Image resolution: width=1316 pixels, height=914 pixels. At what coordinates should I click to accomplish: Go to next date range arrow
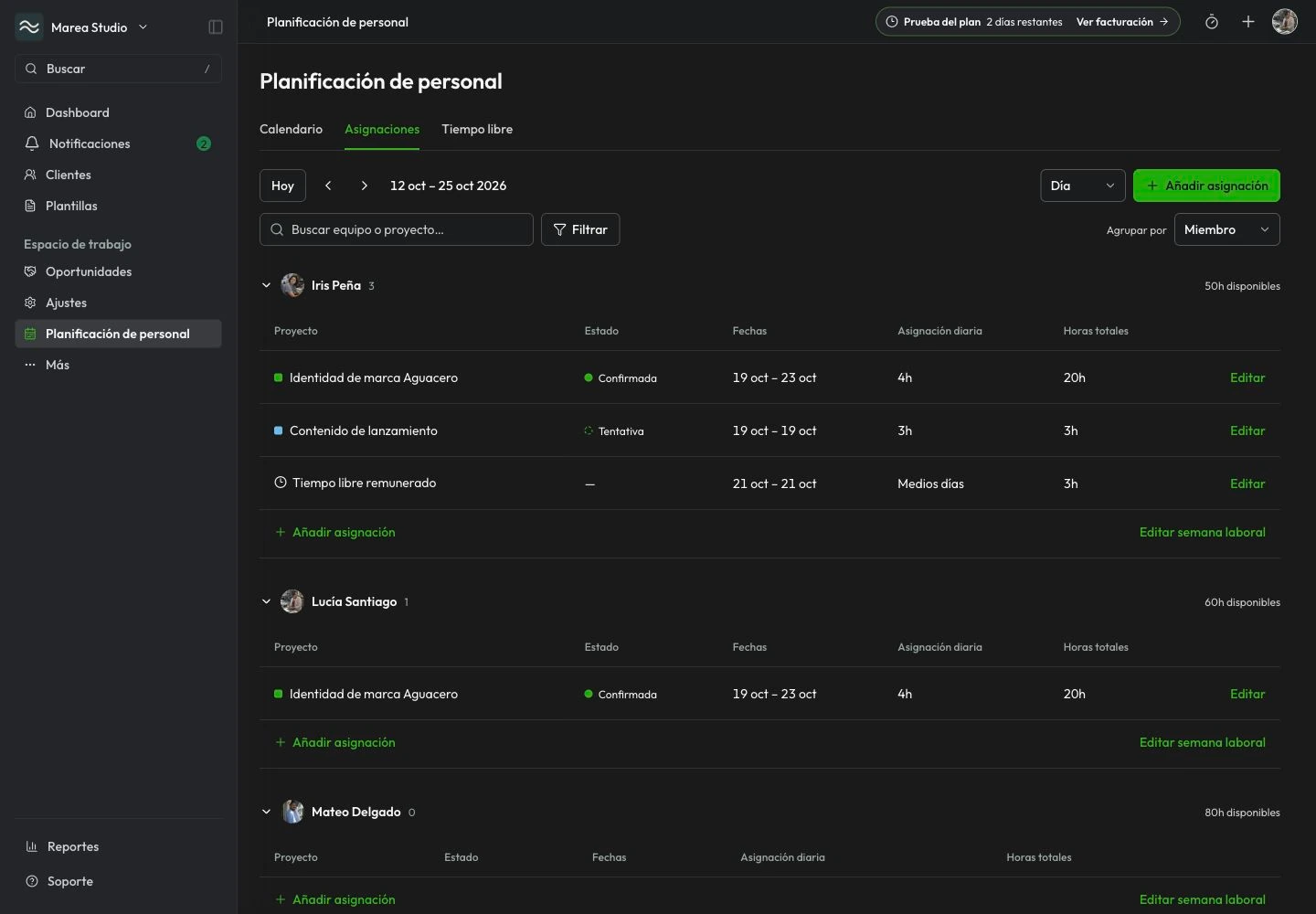[x=365, y=186]
